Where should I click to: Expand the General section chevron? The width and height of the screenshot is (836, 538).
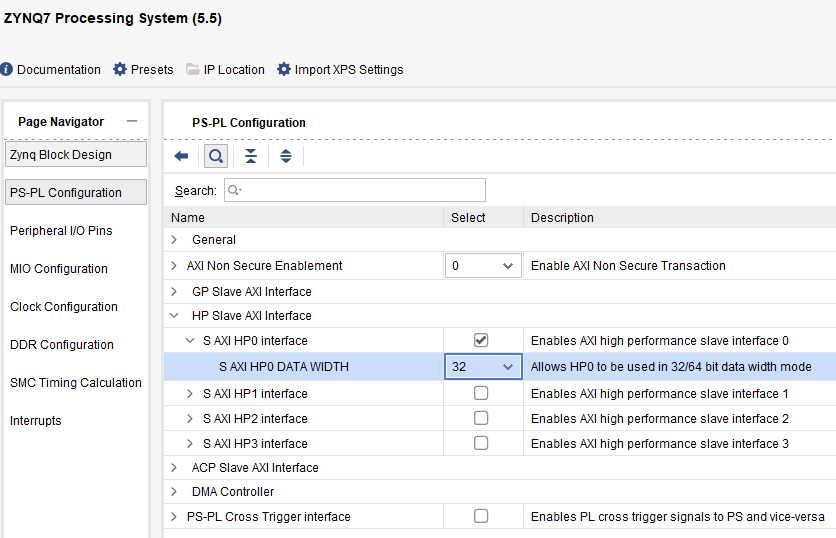174,240
